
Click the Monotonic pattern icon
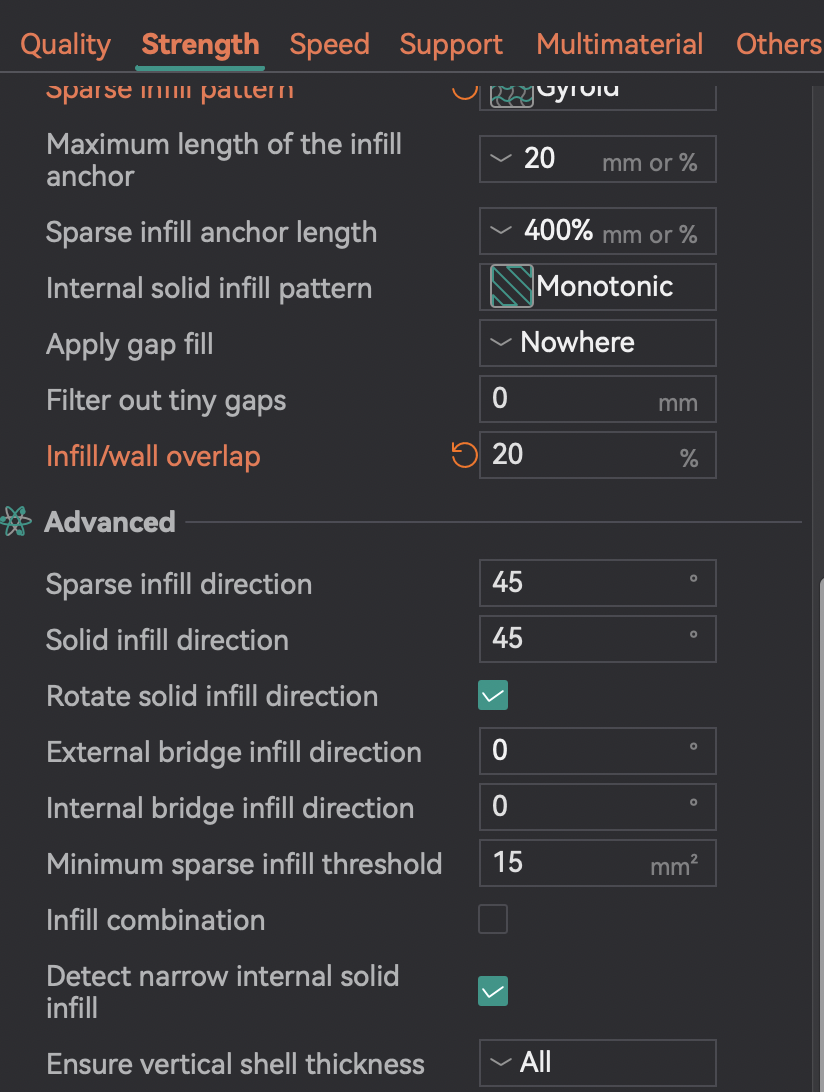pyautogui.click(x=512, y=286)
